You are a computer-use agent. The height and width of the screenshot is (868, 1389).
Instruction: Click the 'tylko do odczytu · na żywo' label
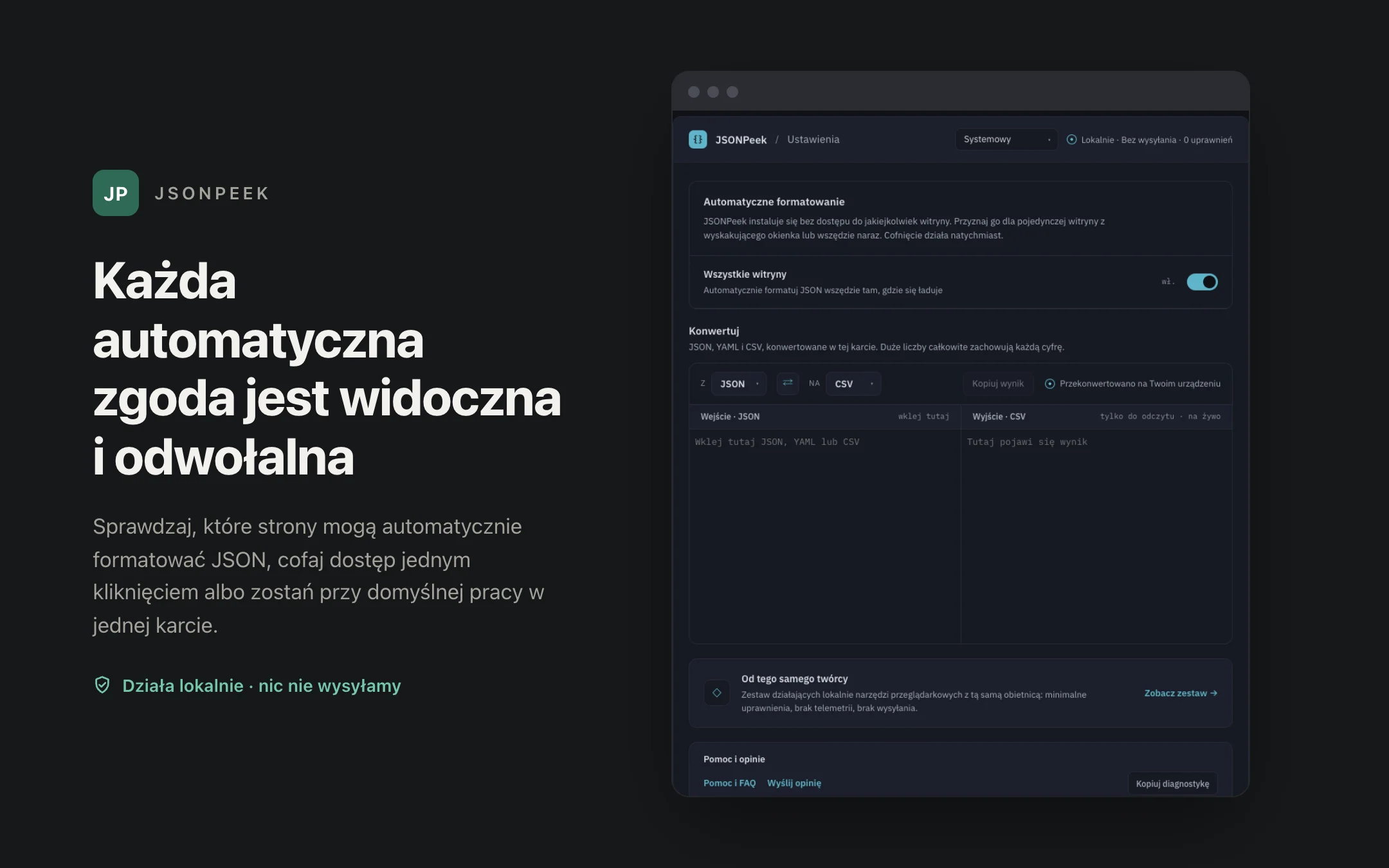pos(1160,417)
